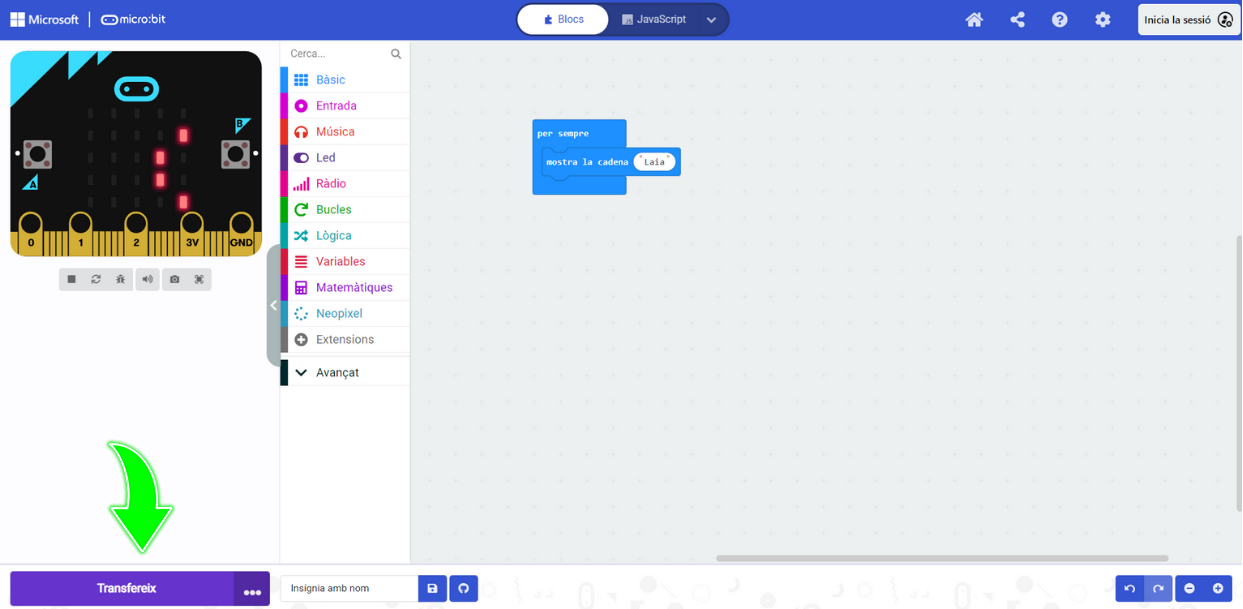Collapse the simulator panel with the arrow handle
Image resolution: width=1243 pixels, height=609 pixels.
pos(273,306)
